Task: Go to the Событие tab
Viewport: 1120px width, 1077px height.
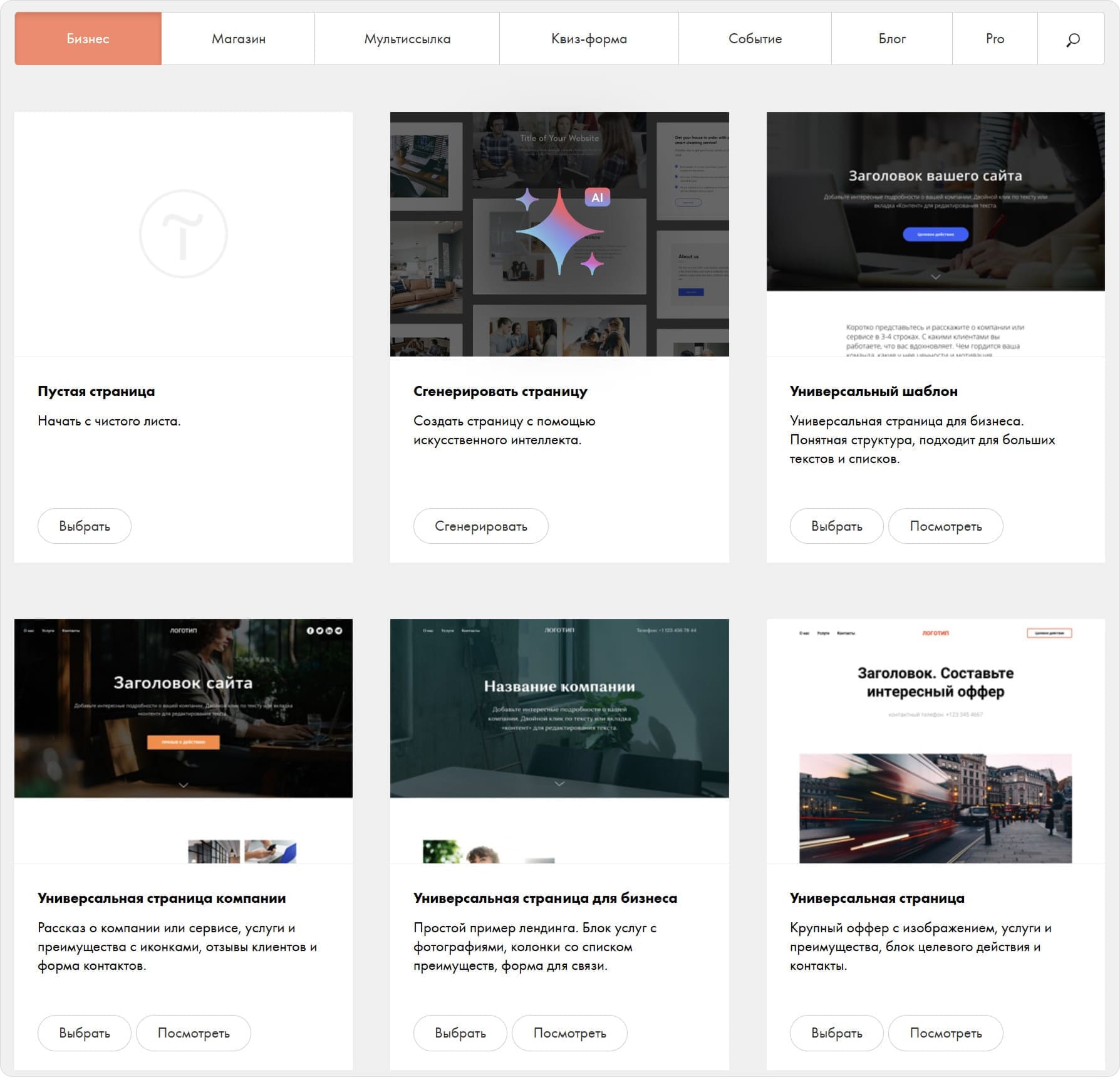Action: click(755, 39)
